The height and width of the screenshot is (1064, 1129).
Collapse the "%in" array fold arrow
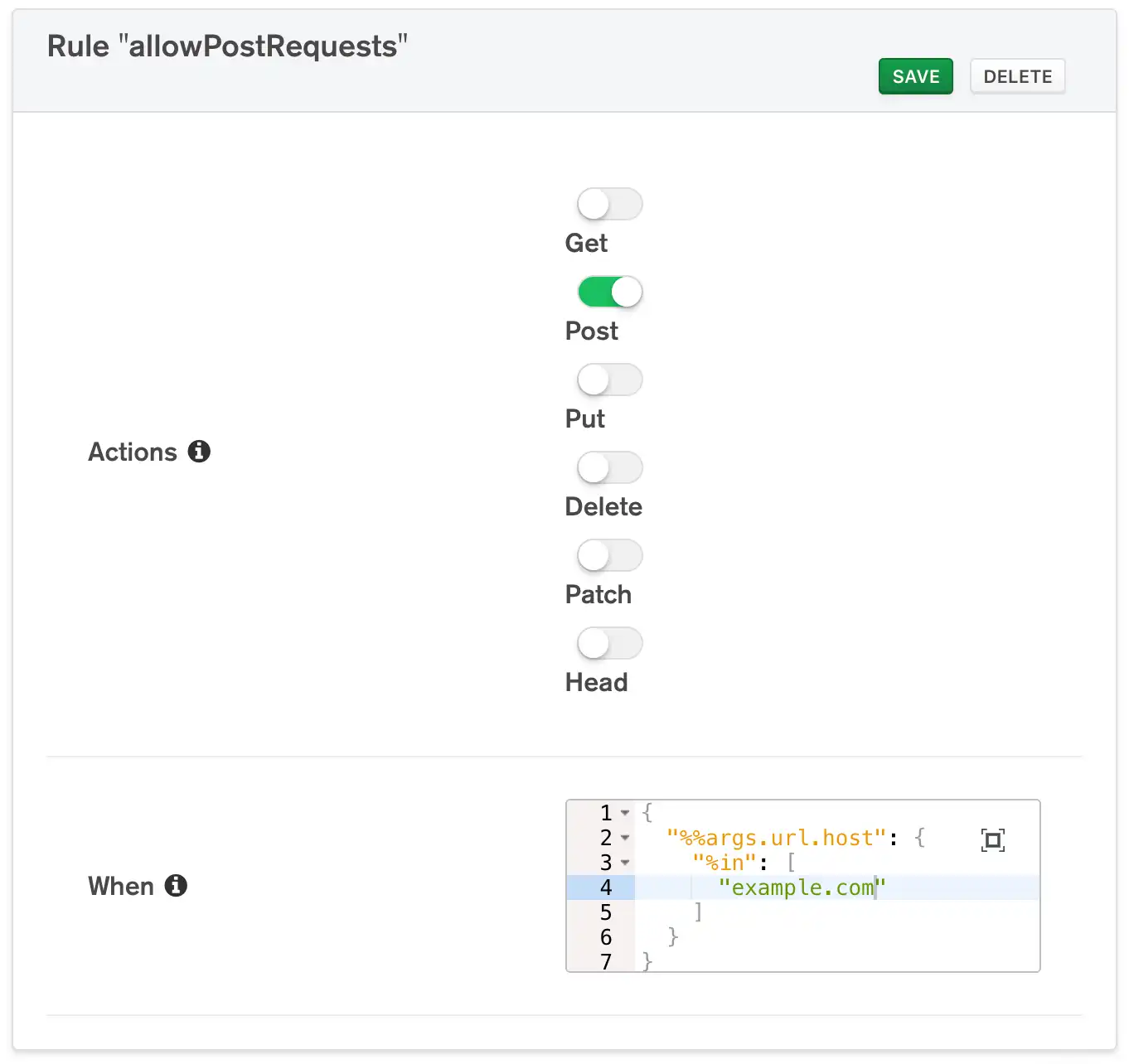(624, 863)
